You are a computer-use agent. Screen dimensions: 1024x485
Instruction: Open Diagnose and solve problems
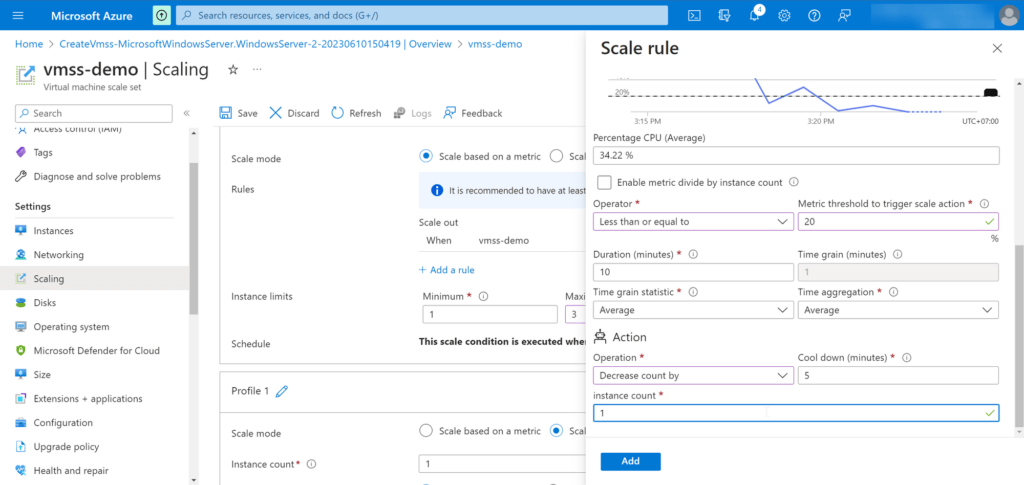(97, 176)
